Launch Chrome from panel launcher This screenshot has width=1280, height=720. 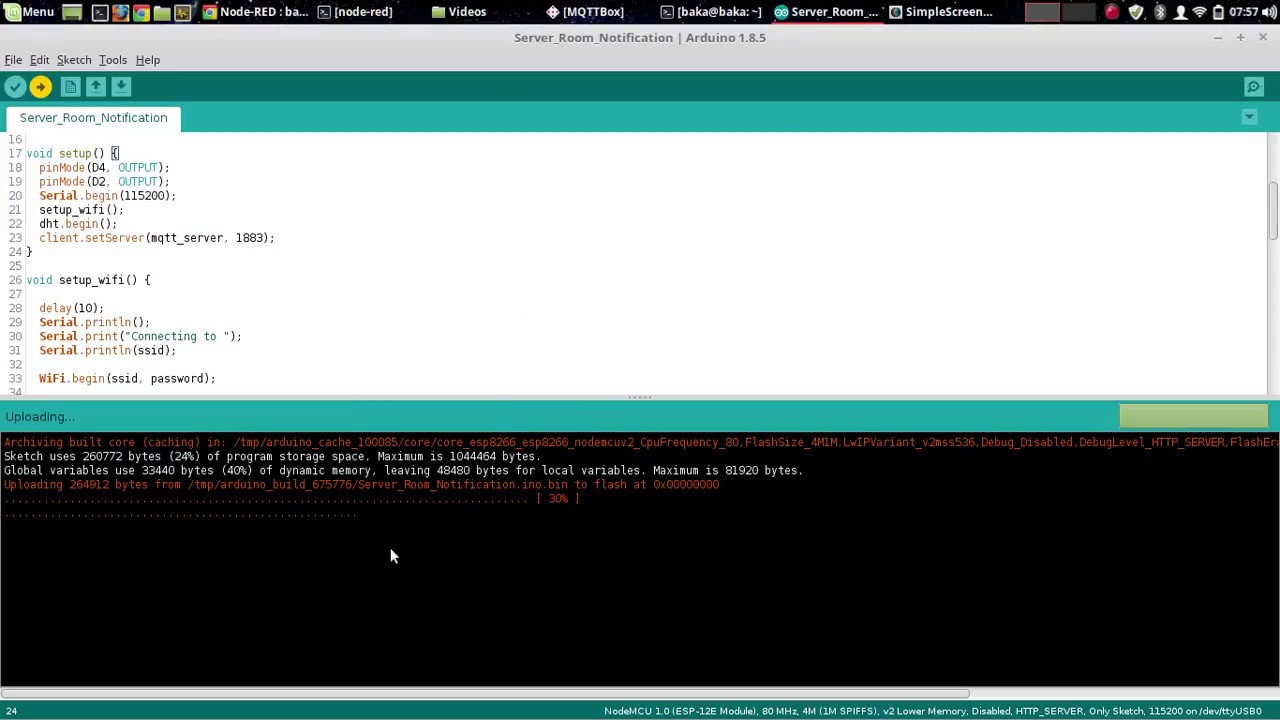click(141, 12)
